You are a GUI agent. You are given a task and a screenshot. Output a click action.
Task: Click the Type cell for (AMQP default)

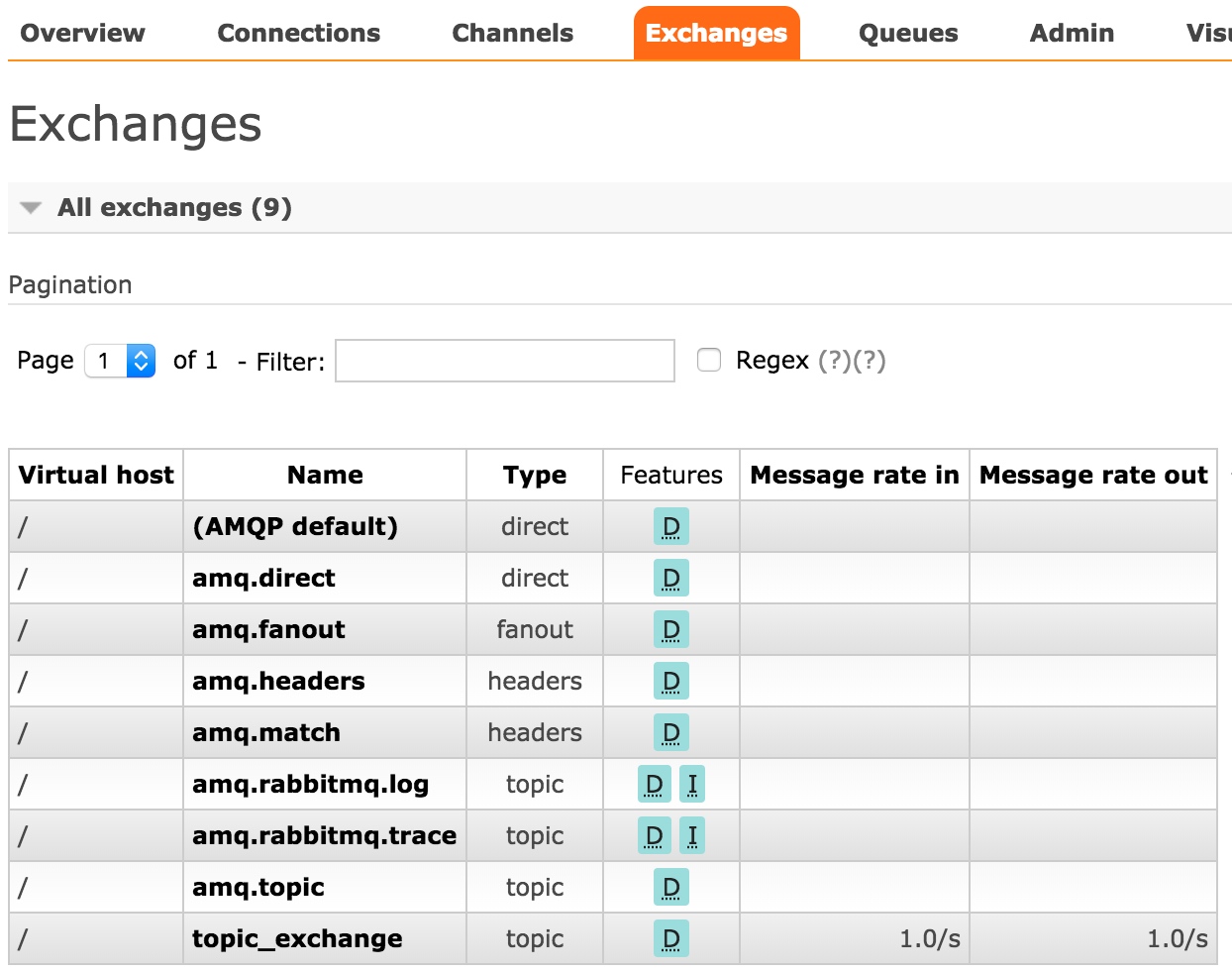(x=535, y=526)
